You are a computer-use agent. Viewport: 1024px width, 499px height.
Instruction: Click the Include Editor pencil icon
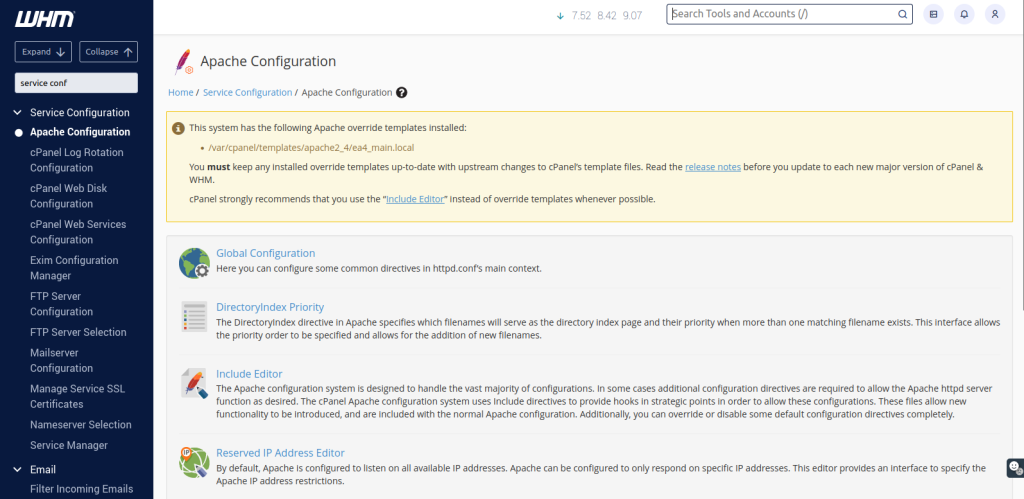[x=194, y=384]
